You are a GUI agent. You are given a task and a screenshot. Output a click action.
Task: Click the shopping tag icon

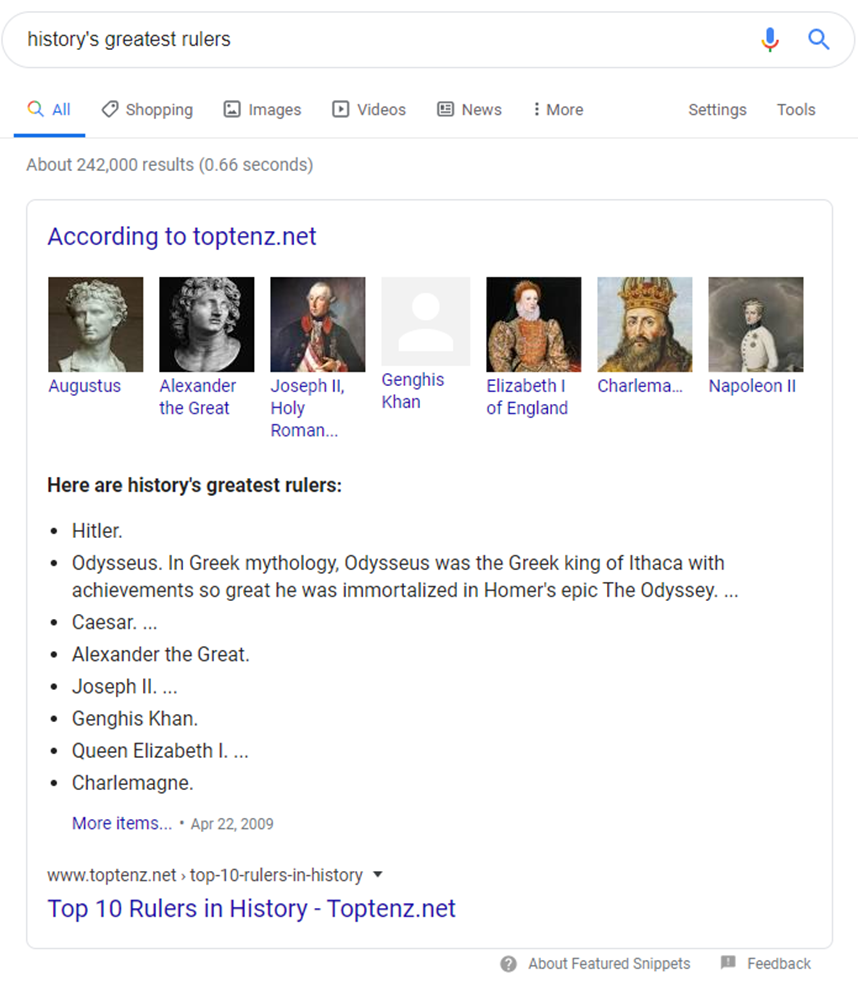(110, 109)
